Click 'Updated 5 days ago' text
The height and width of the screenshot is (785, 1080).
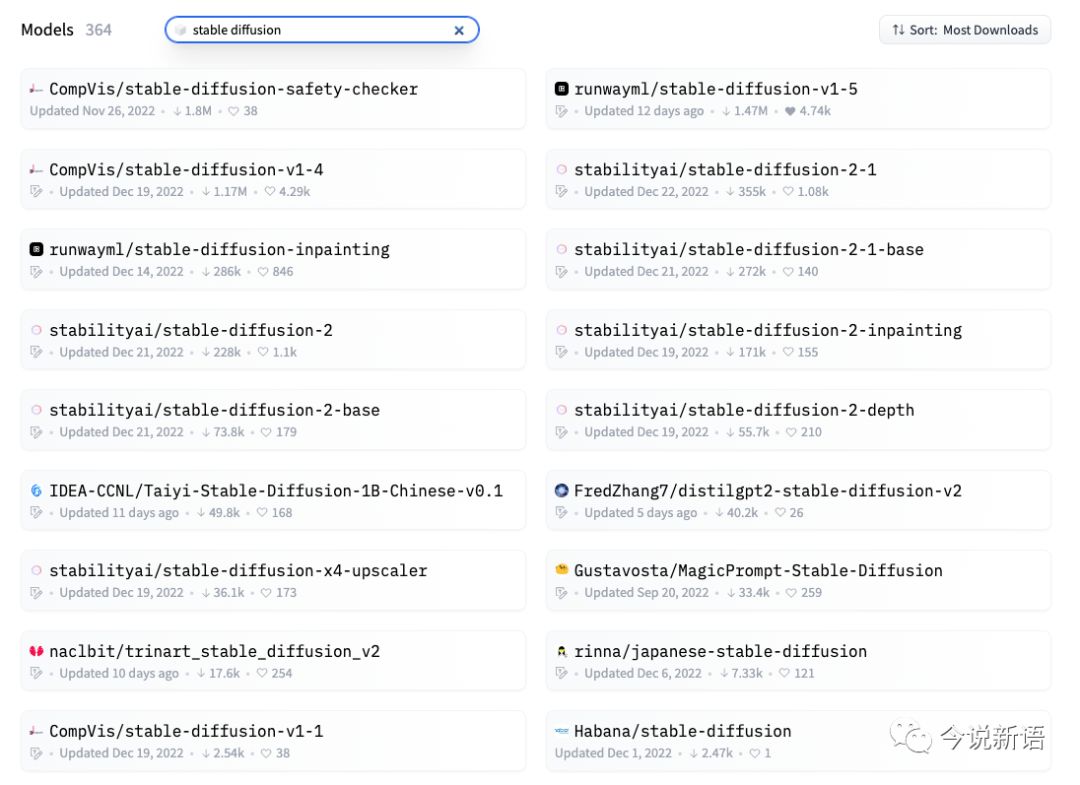pos(641,513)
